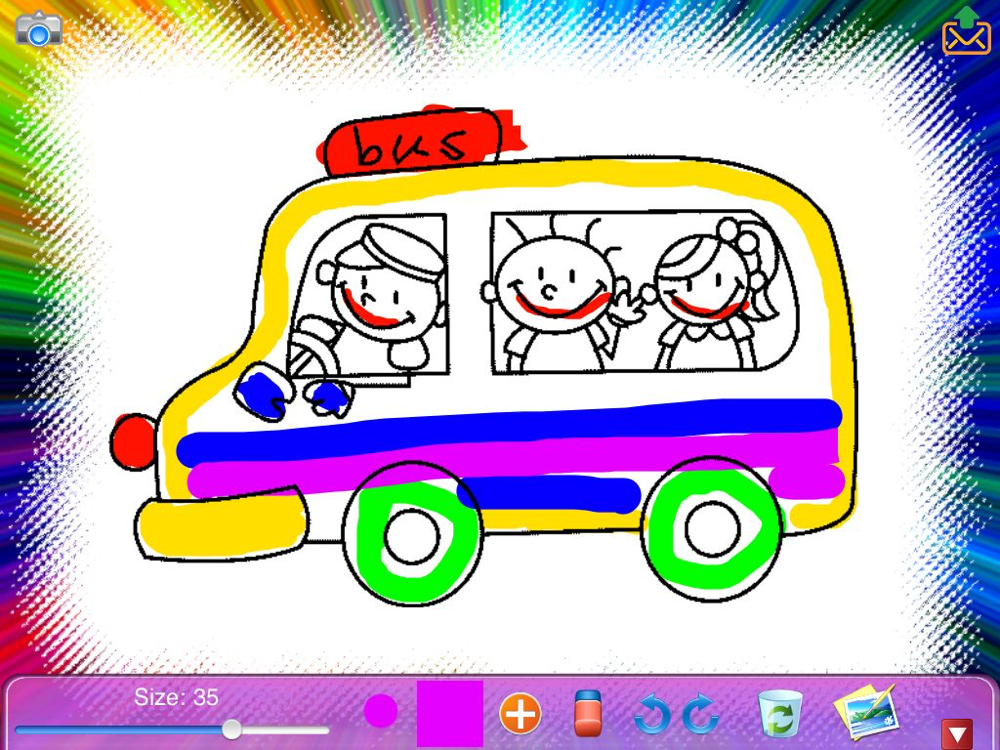Image resolution: width=1000 pixels, height=750 pixels.
Task: Redo the last undone stroke
Action: coord(701,714)
